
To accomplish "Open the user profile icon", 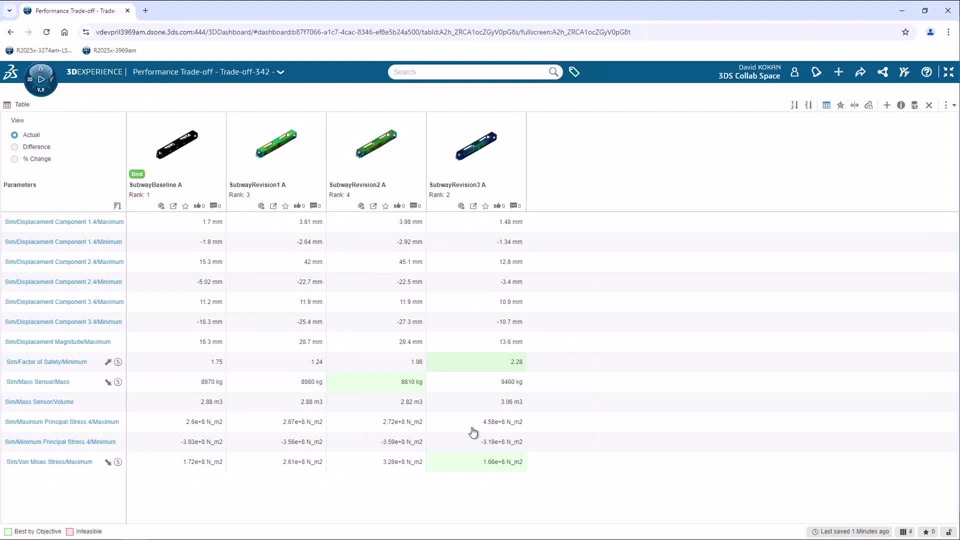I will pos(795,72).
